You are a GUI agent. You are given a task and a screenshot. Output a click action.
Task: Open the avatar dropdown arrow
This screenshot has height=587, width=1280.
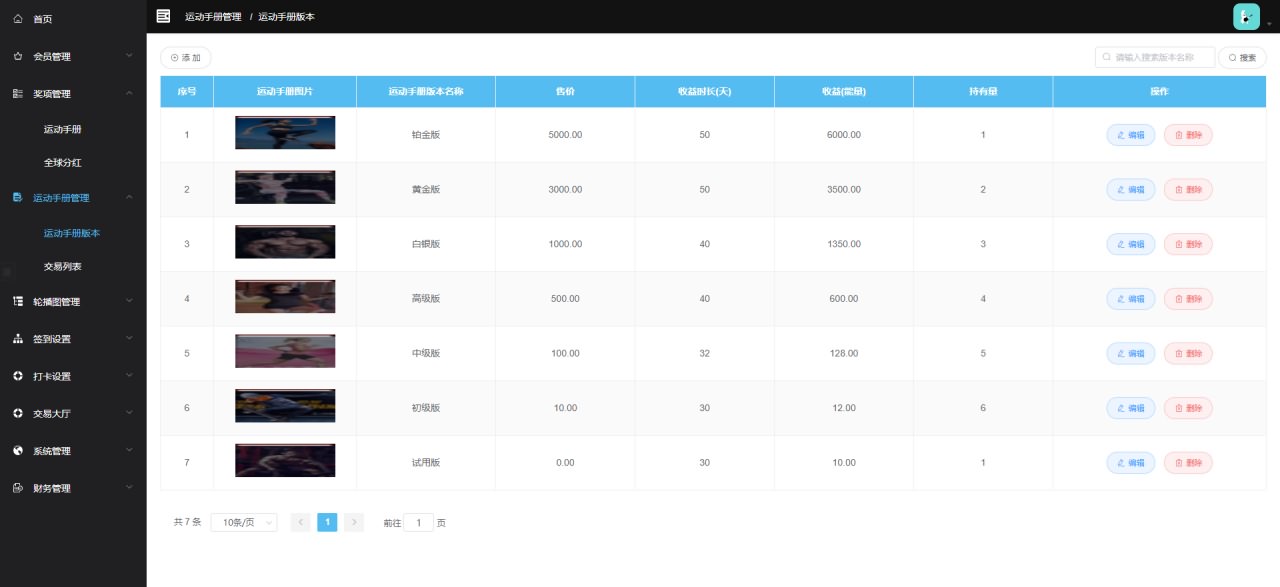(x=1269, y=23)
